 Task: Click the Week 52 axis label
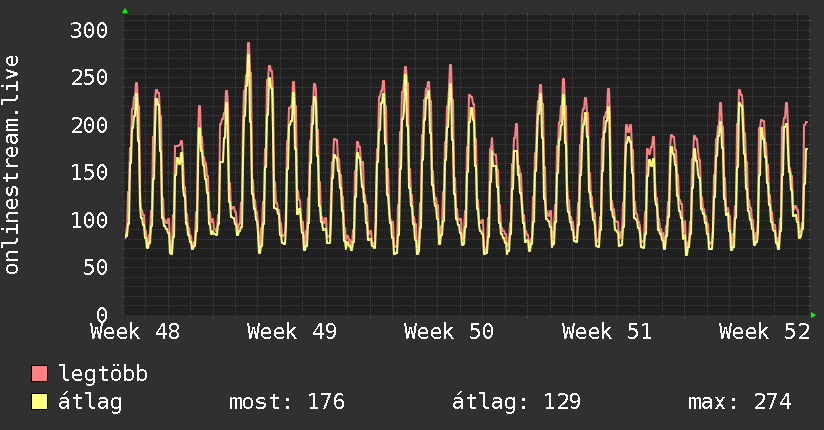pos(765,332)
